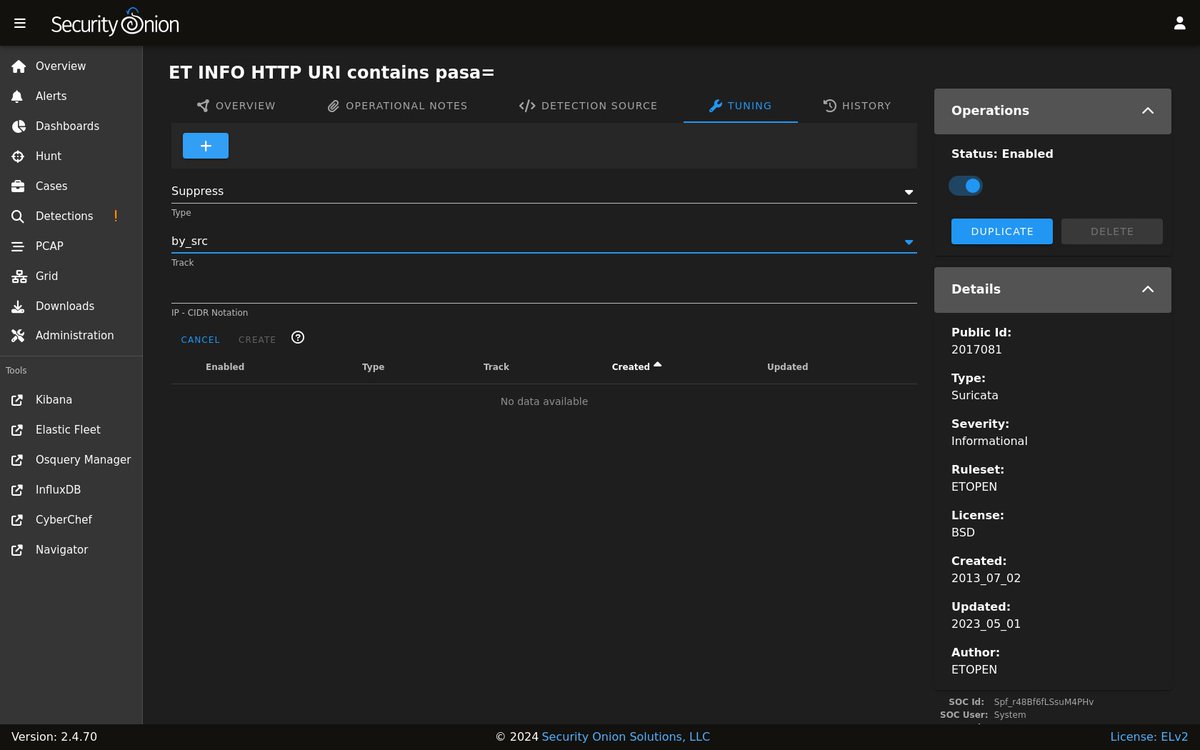
Task: Launch Navigator external link icon
Action: click(17, 550)
